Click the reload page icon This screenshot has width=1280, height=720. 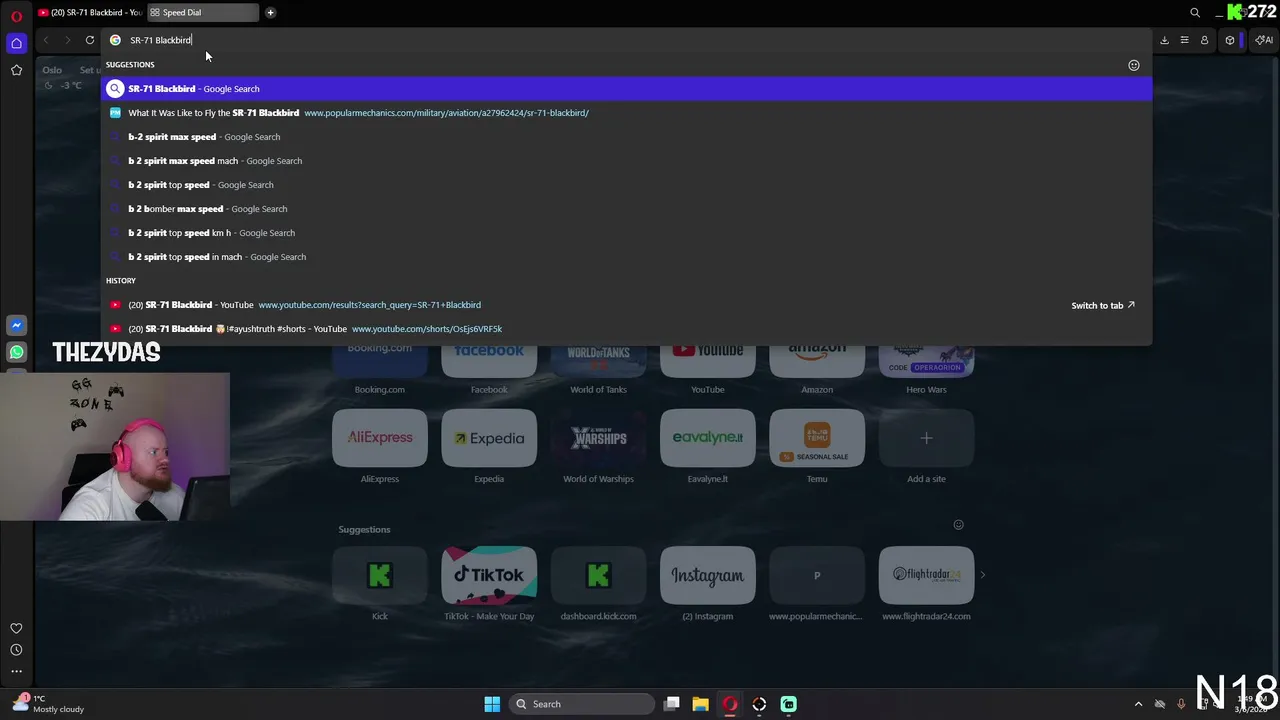click(90, 40)
